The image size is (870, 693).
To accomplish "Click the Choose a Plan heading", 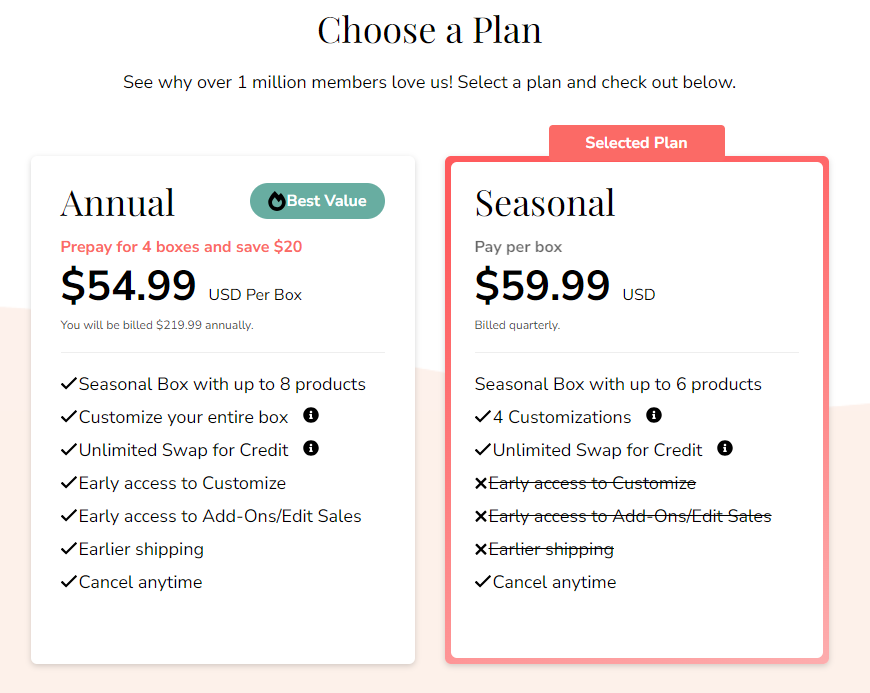I will point(429,30).
